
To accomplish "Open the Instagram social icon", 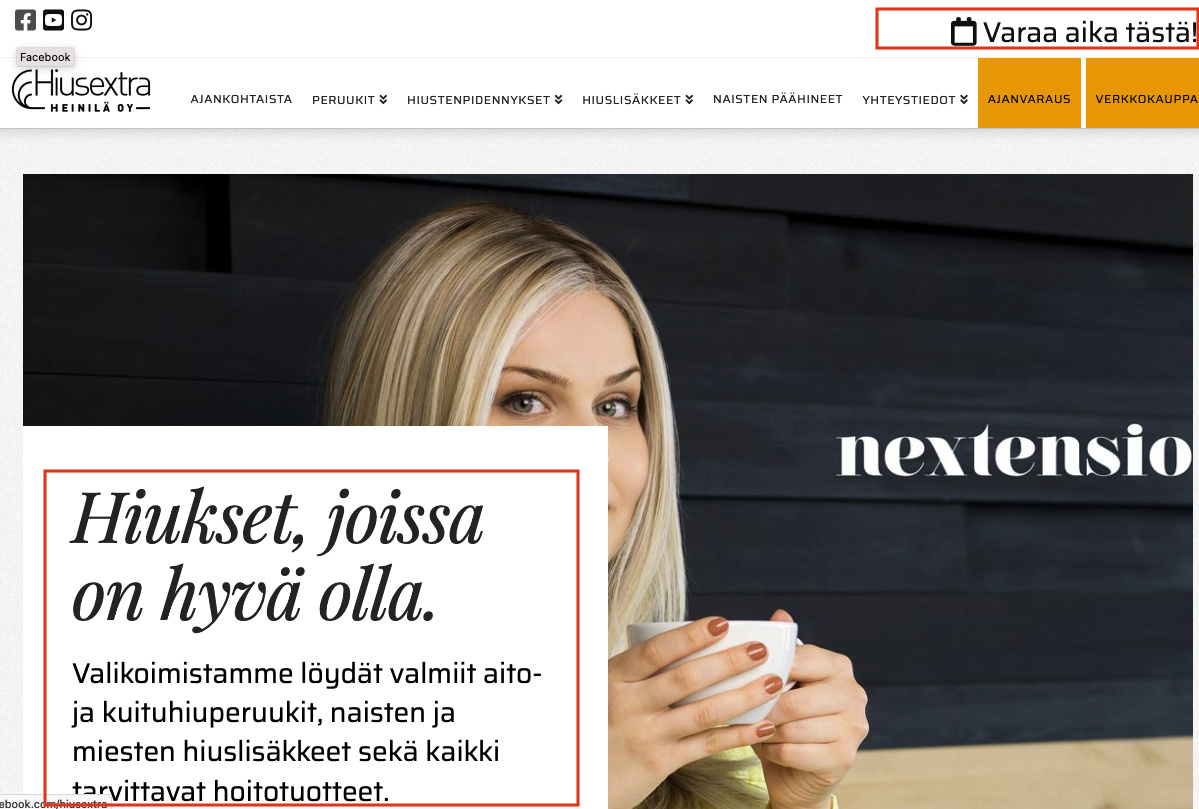I will point(82,20).
